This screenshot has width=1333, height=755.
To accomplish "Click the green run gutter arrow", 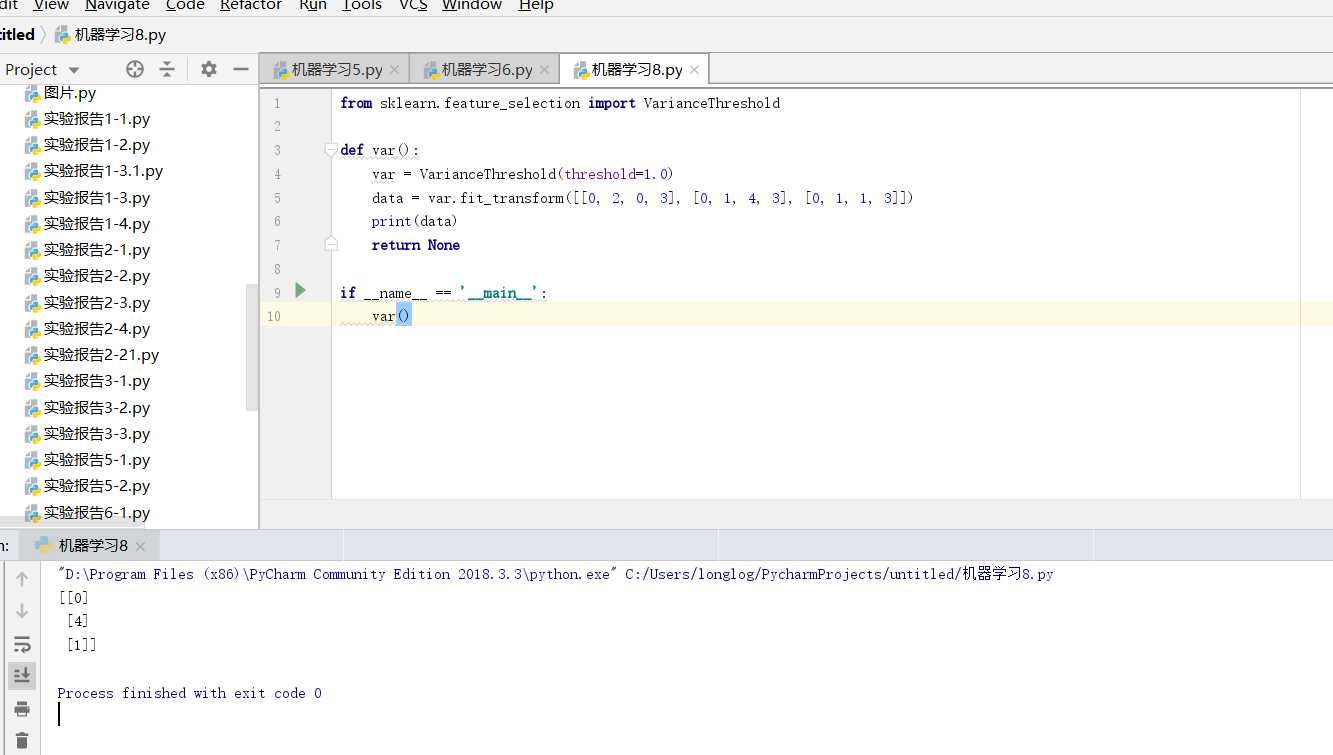I will (x=301, y=291).
